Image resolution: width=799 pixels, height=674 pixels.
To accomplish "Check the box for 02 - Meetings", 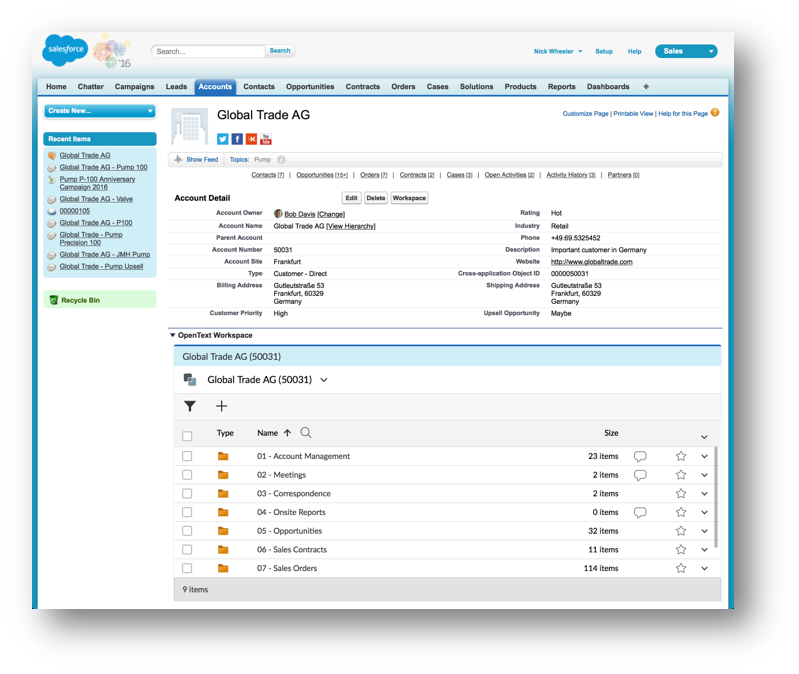I will pos(187,475).
